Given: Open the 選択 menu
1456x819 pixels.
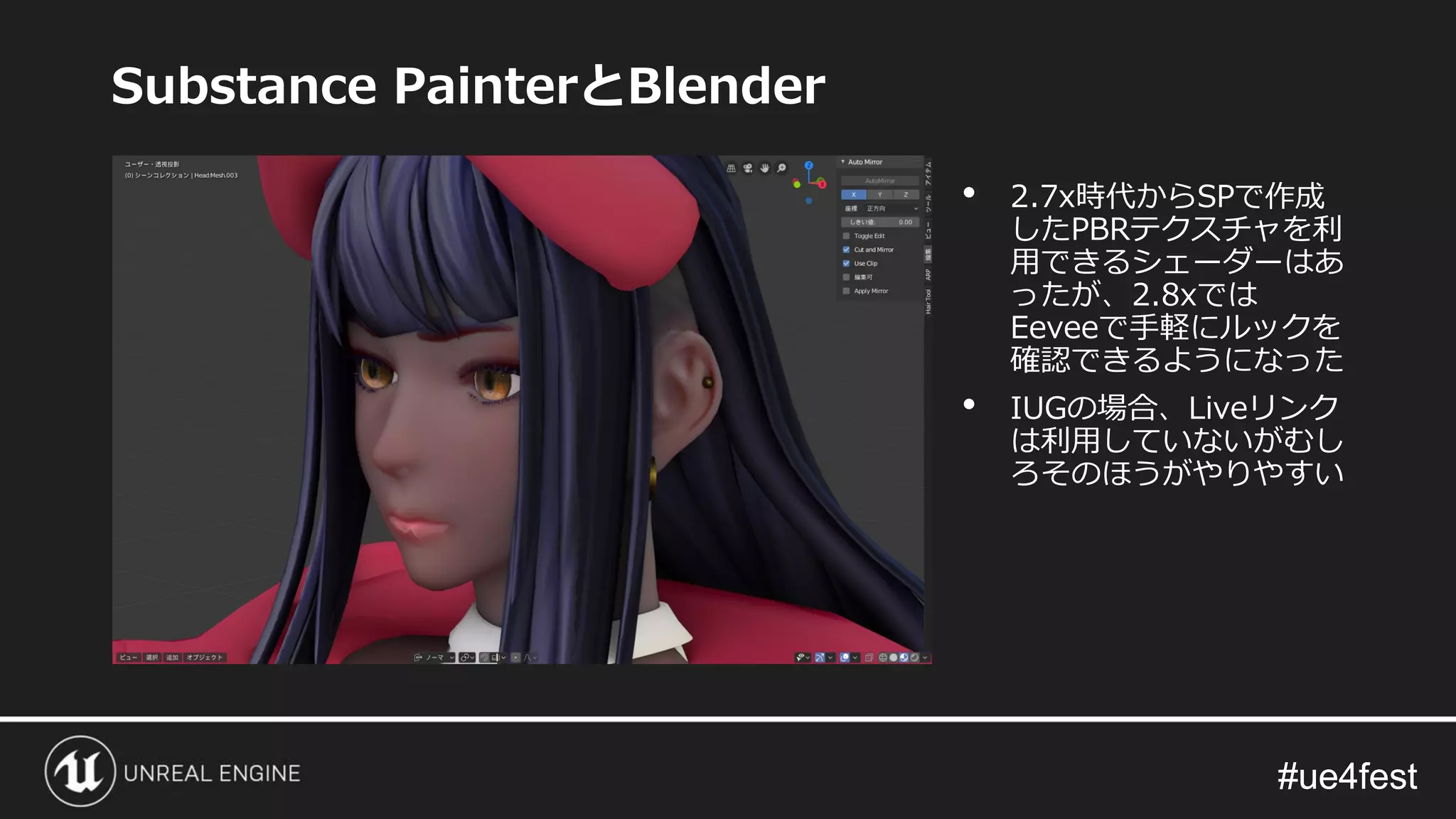Looking at the screenshot, I should point(152,658).
